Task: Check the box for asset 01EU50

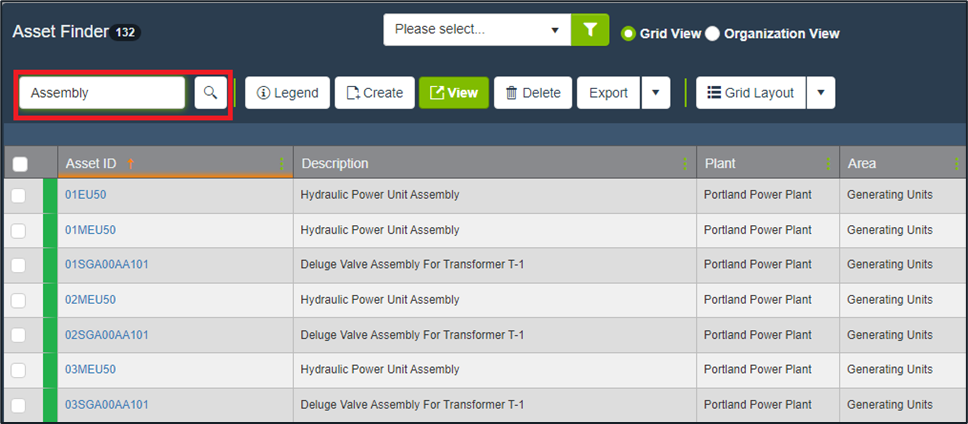Action: 19,196
